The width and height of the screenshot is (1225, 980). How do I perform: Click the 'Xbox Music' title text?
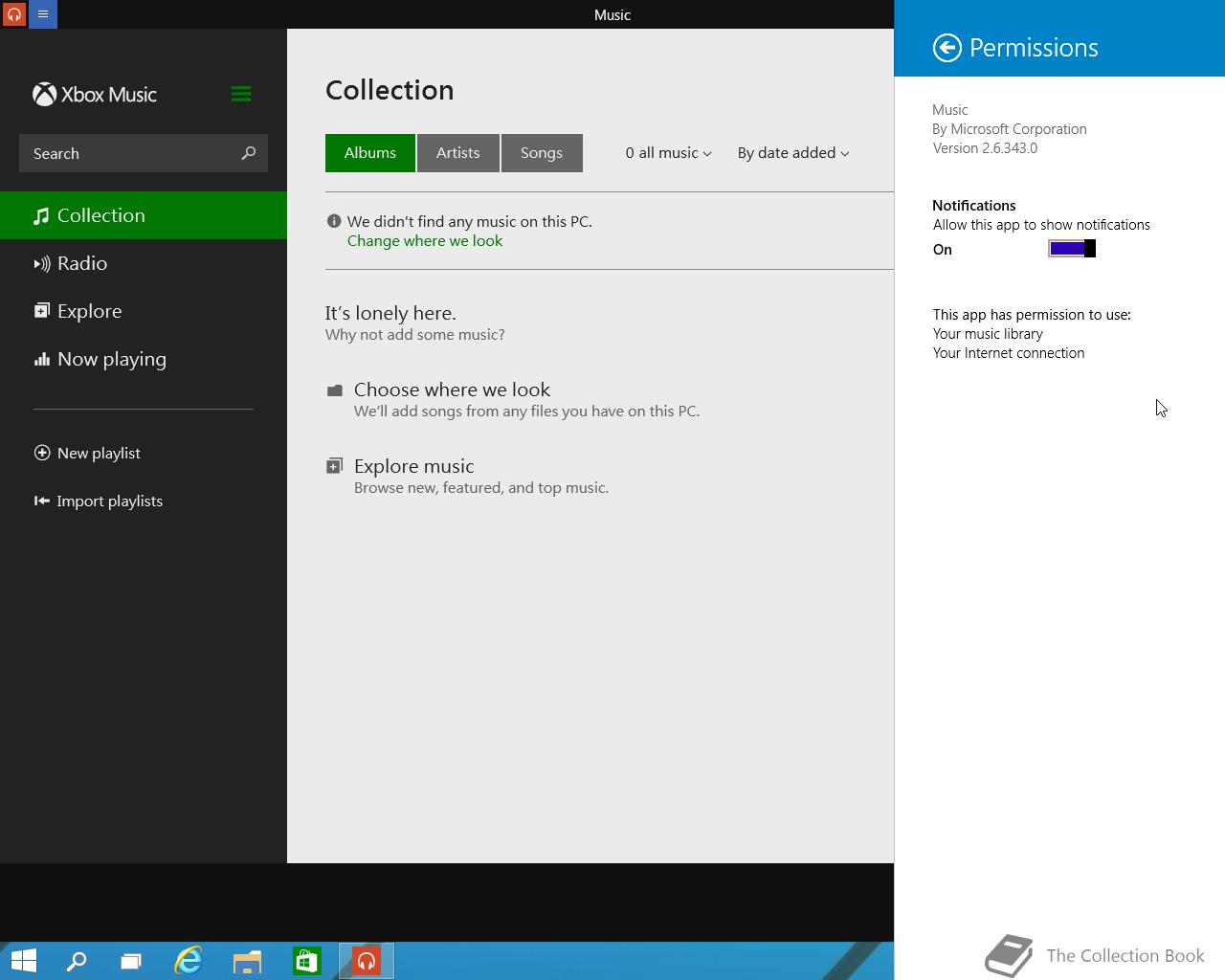108,95
